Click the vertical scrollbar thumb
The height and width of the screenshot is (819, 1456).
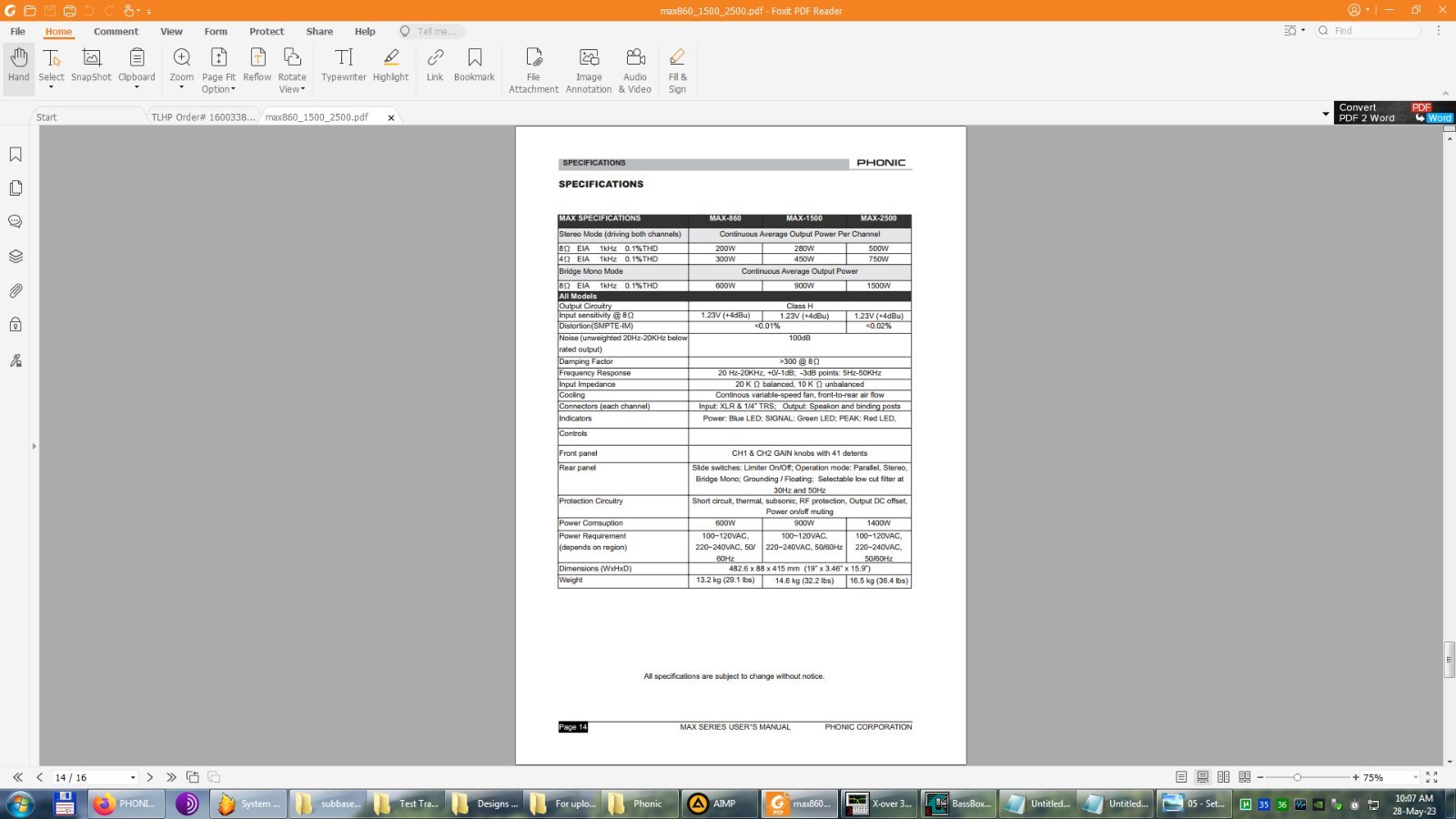click(x=1449, y=660)
